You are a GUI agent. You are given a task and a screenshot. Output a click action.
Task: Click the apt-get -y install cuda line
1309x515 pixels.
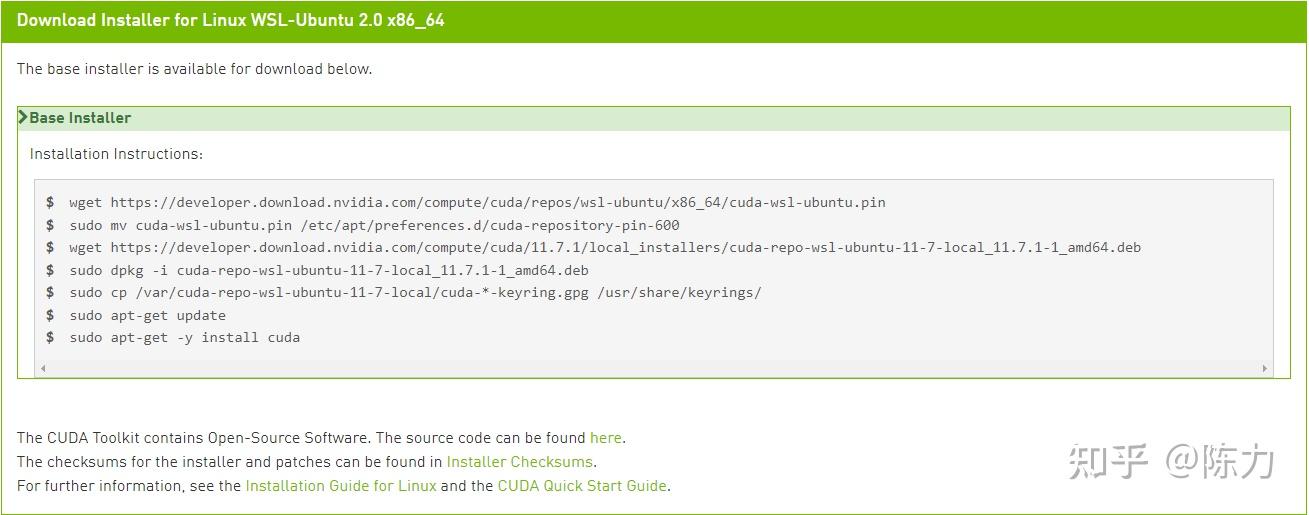coord(184,338)
